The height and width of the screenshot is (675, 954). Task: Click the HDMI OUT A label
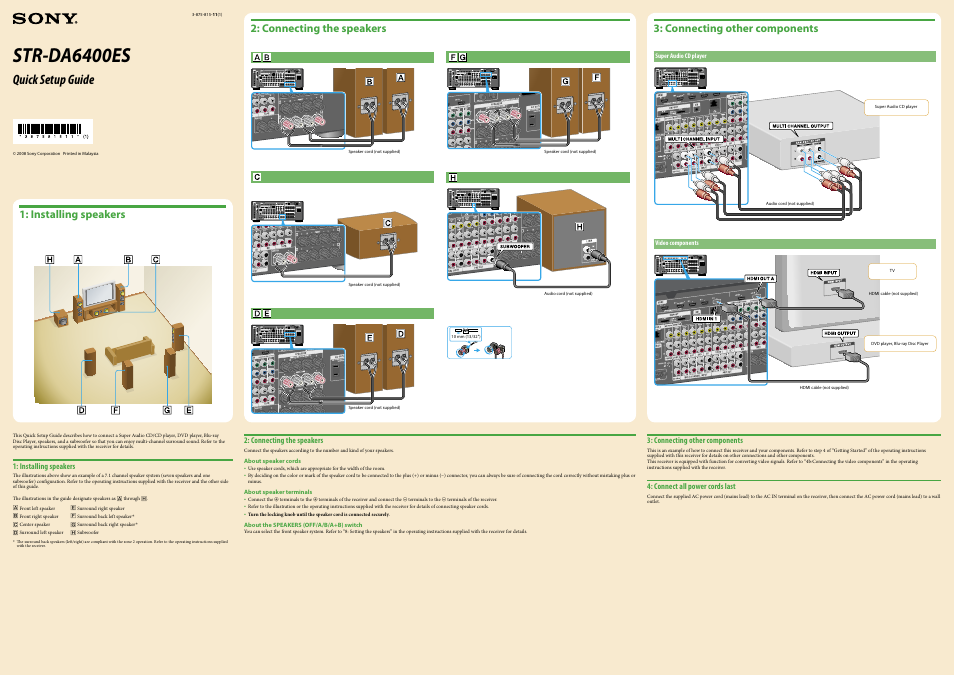coord(761,279)
